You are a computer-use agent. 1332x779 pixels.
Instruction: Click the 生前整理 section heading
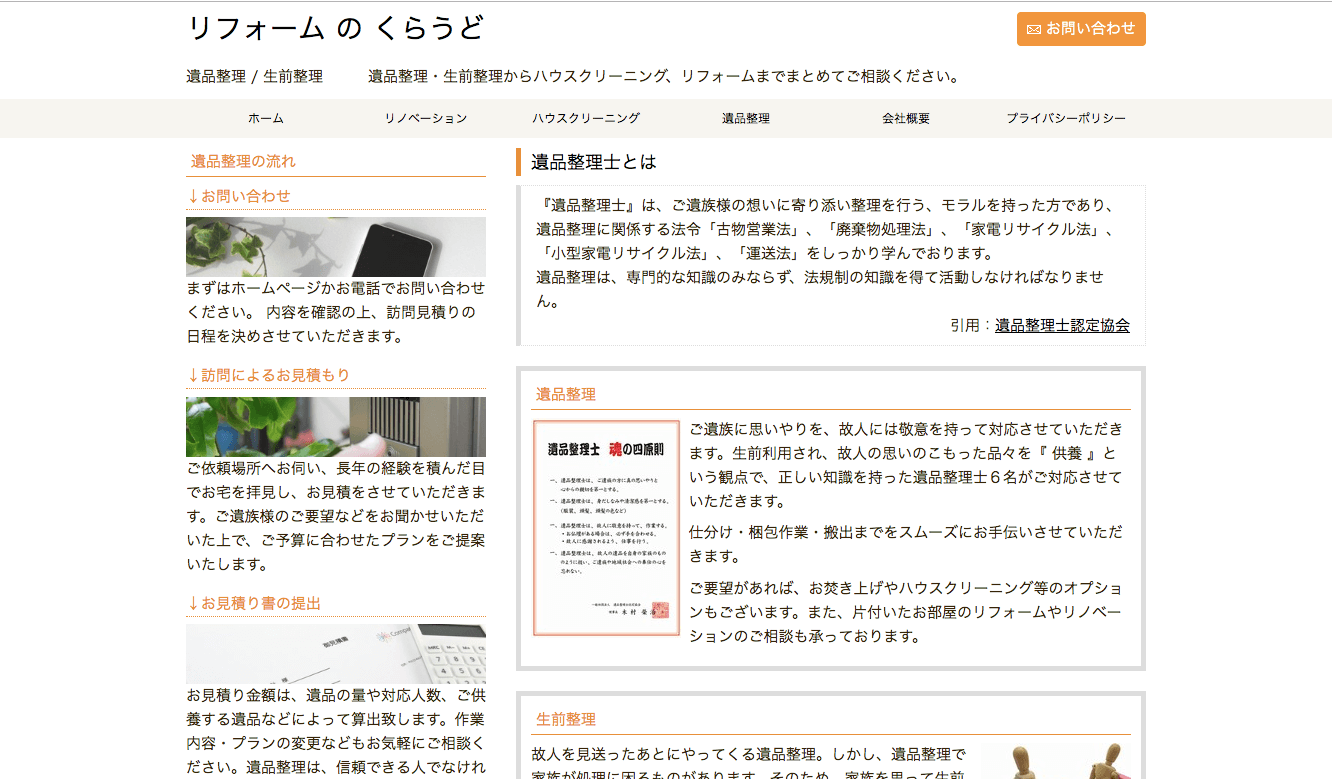(x=566, y=719)
